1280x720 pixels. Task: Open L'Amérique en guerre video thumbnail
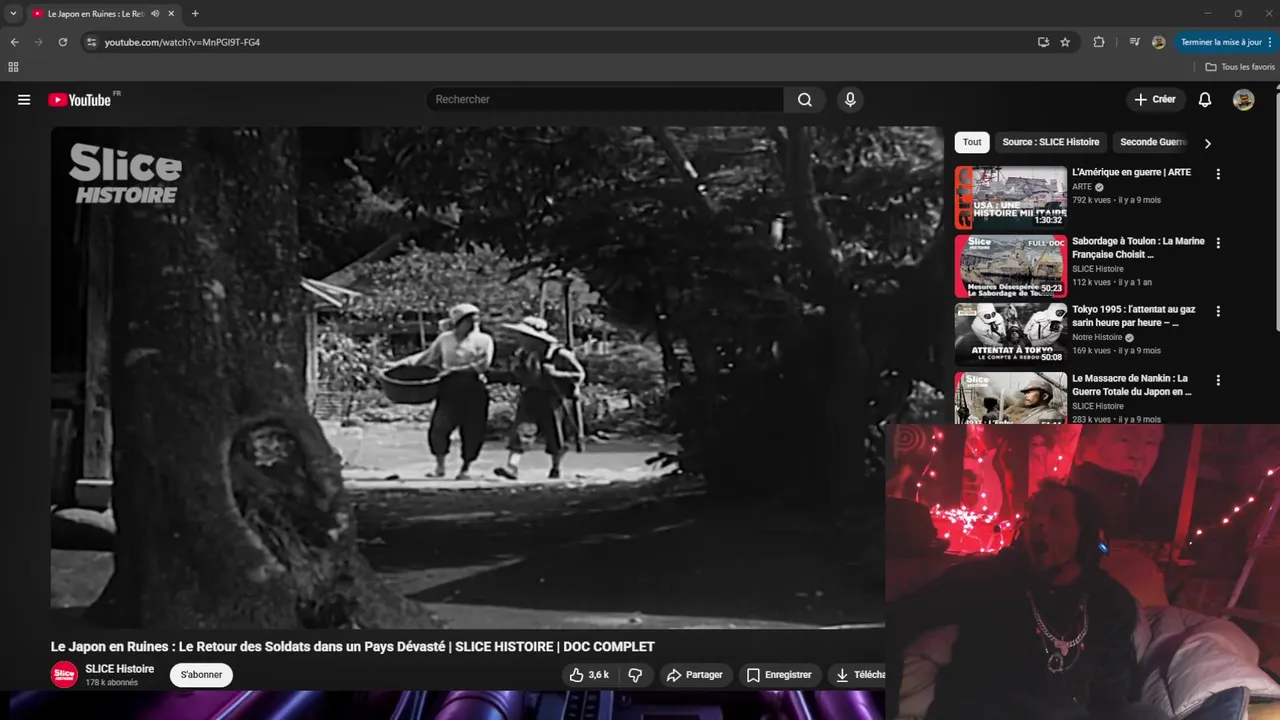click(1010, 198)
